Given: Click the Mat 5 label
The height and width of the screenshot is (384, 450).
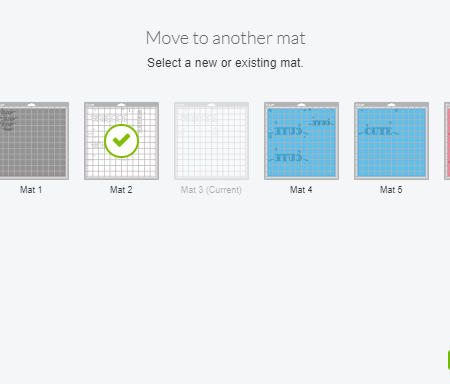Looking at the screenshot, I should point(391,190).
